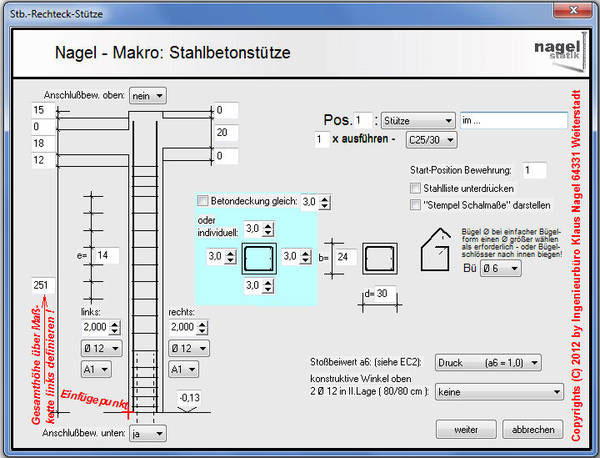Toggle 'Stahlliste unterdrücken' checkbox
This screenshot has width=600, height=458.
(x=415, y=188)
